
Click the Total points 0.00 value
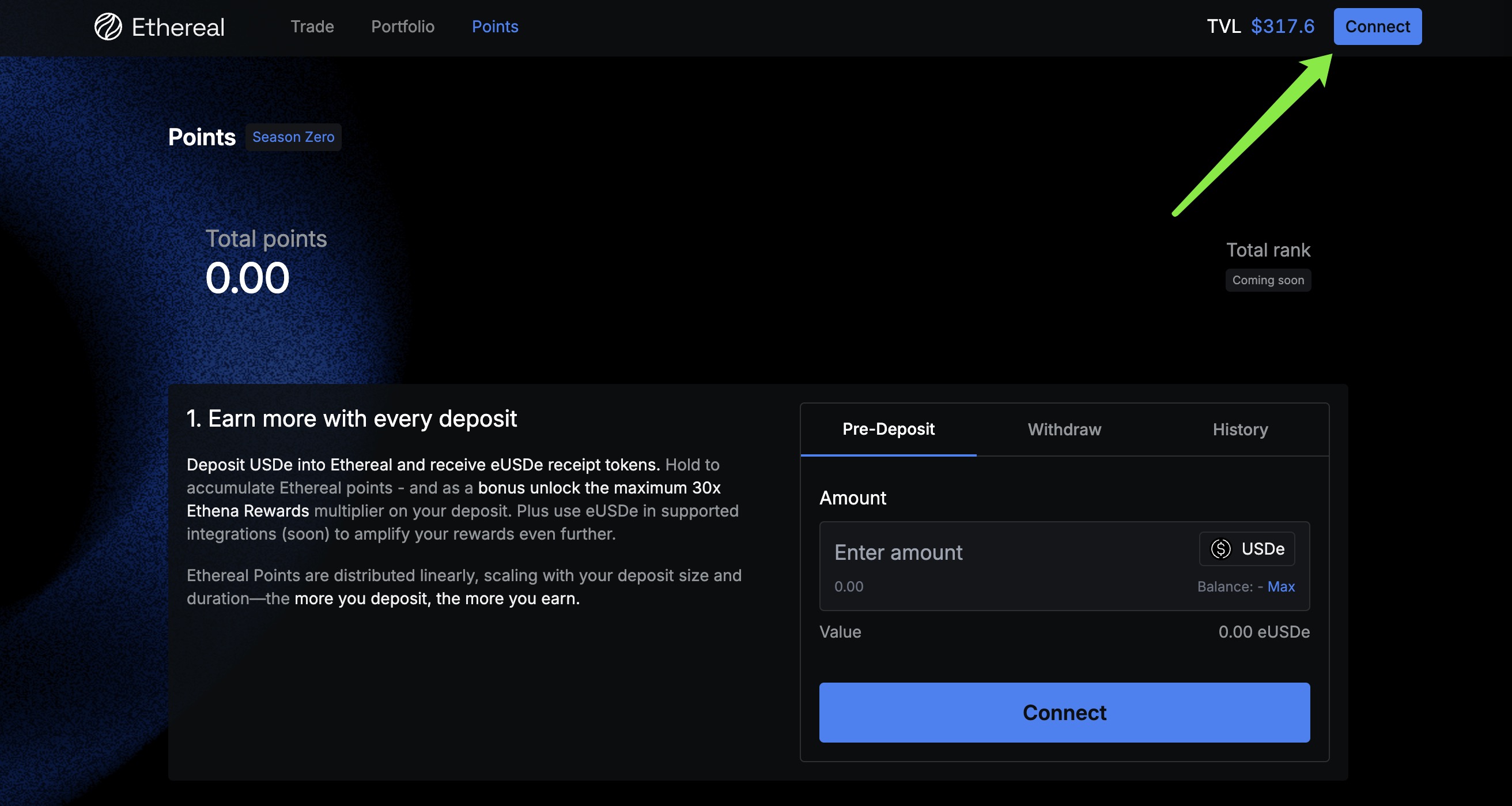coord(247,278)
